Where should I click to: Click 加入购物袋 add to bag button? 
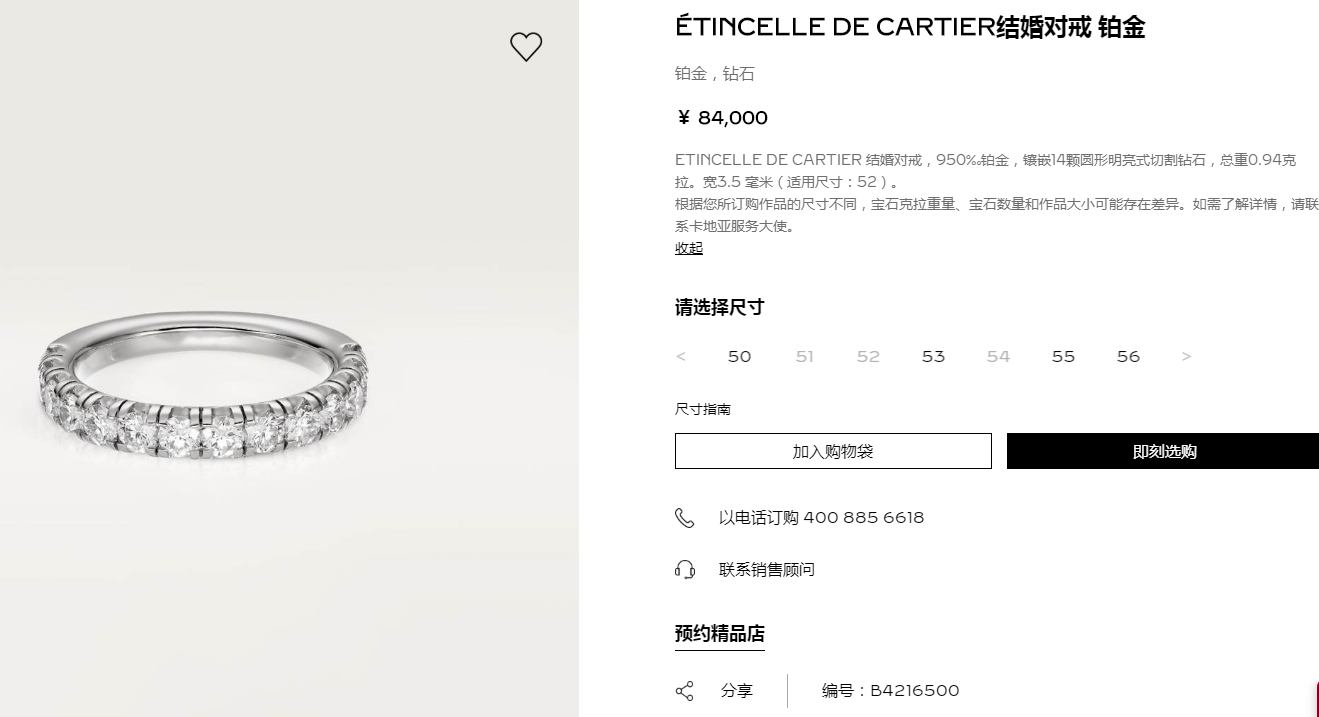coord(833,451)
